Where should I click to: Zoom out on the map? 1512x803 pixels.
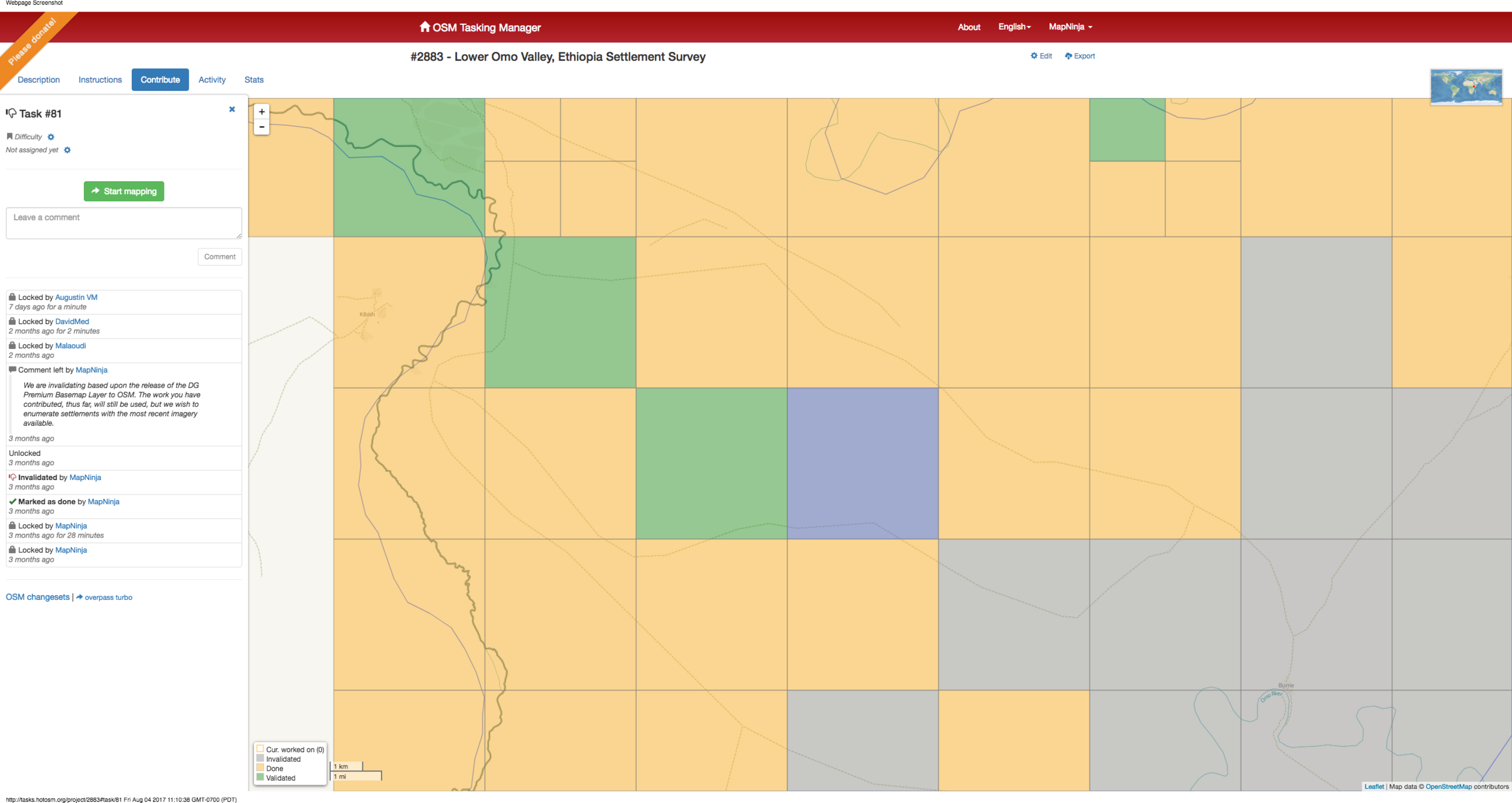(261, 127)
